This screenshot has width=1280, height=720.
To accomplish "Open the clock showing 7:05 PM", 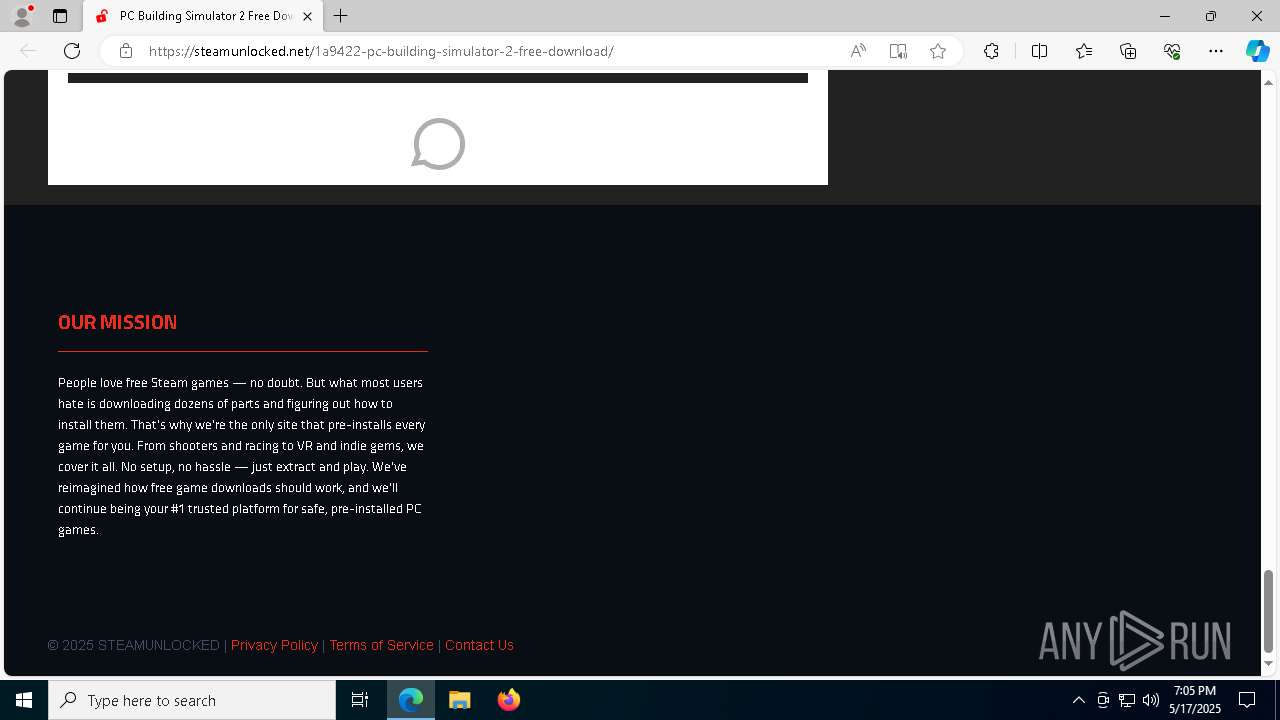I will pyautogui.click(x=1195, y=700).
